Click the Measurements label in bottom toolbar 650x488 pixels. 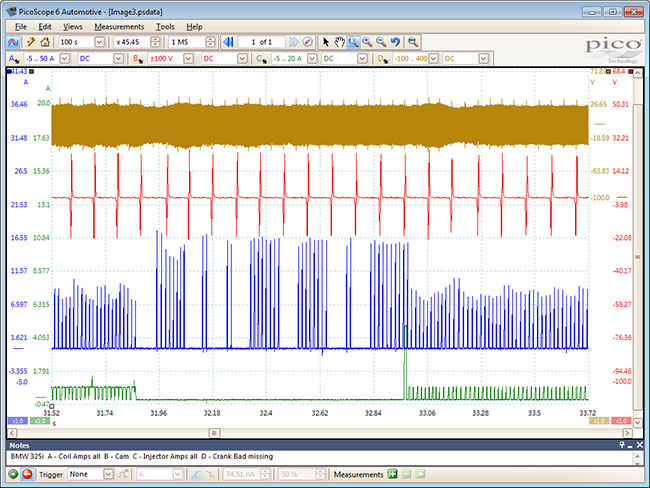[358, 474]
